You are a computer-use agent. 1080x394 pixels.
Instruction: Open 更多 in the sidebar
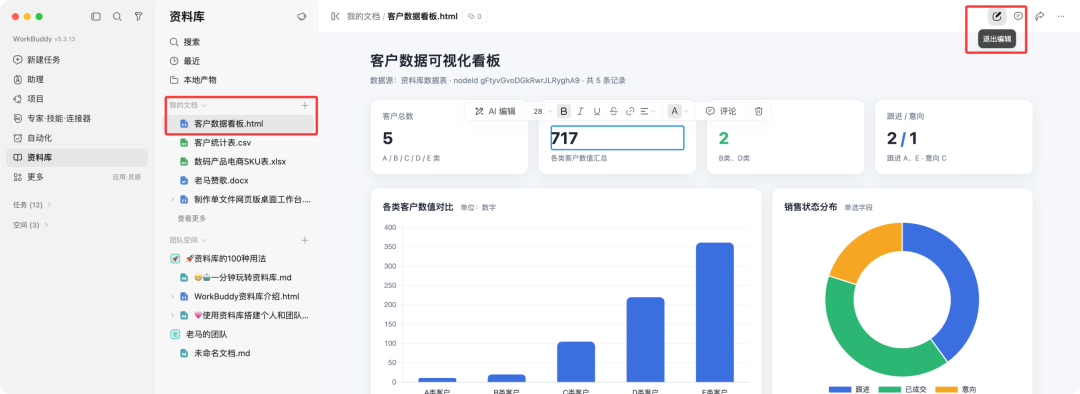[76, 177]
